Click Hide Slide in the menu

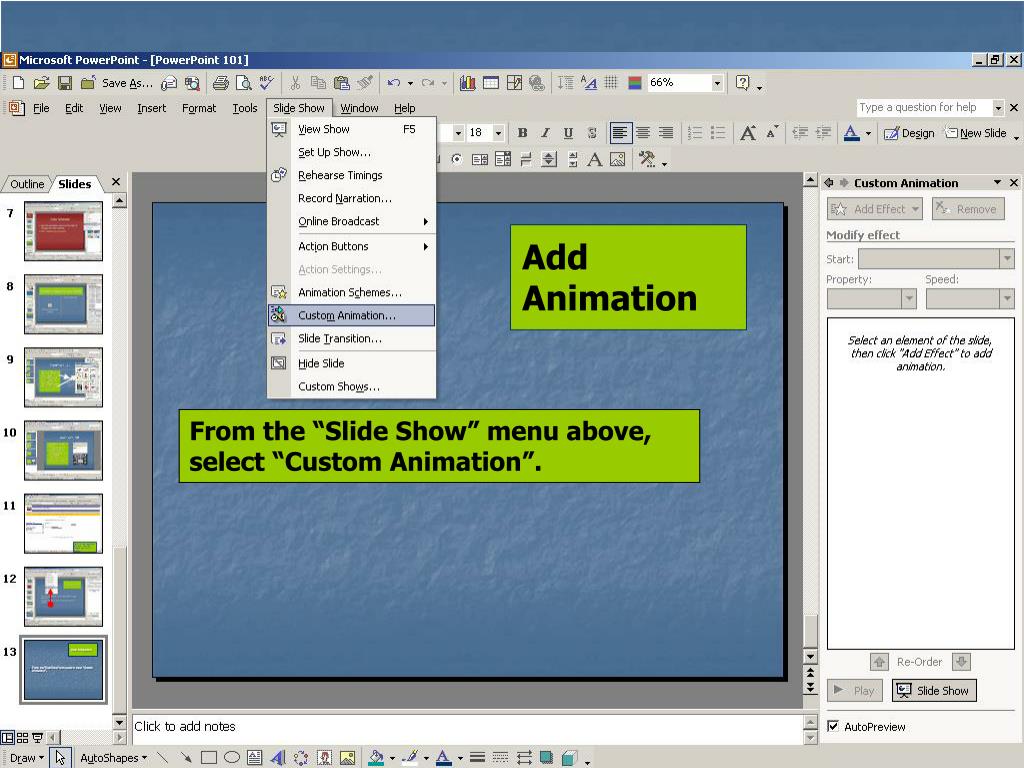(352, 363)
